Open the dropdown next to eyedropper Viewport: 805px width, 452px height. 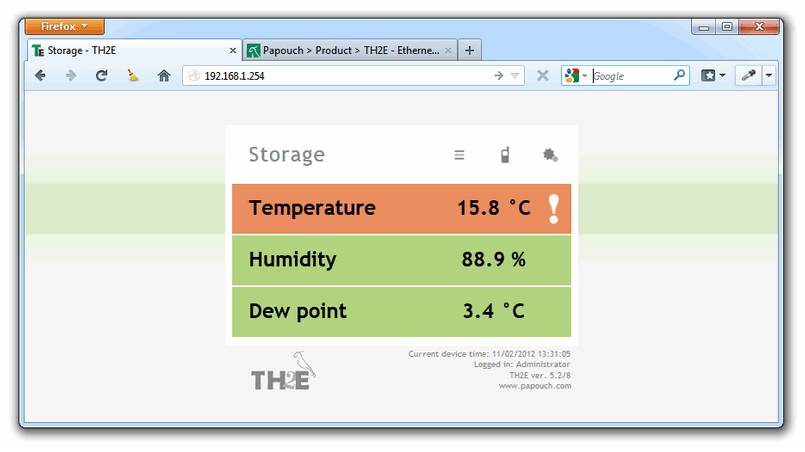coord(769,76)
